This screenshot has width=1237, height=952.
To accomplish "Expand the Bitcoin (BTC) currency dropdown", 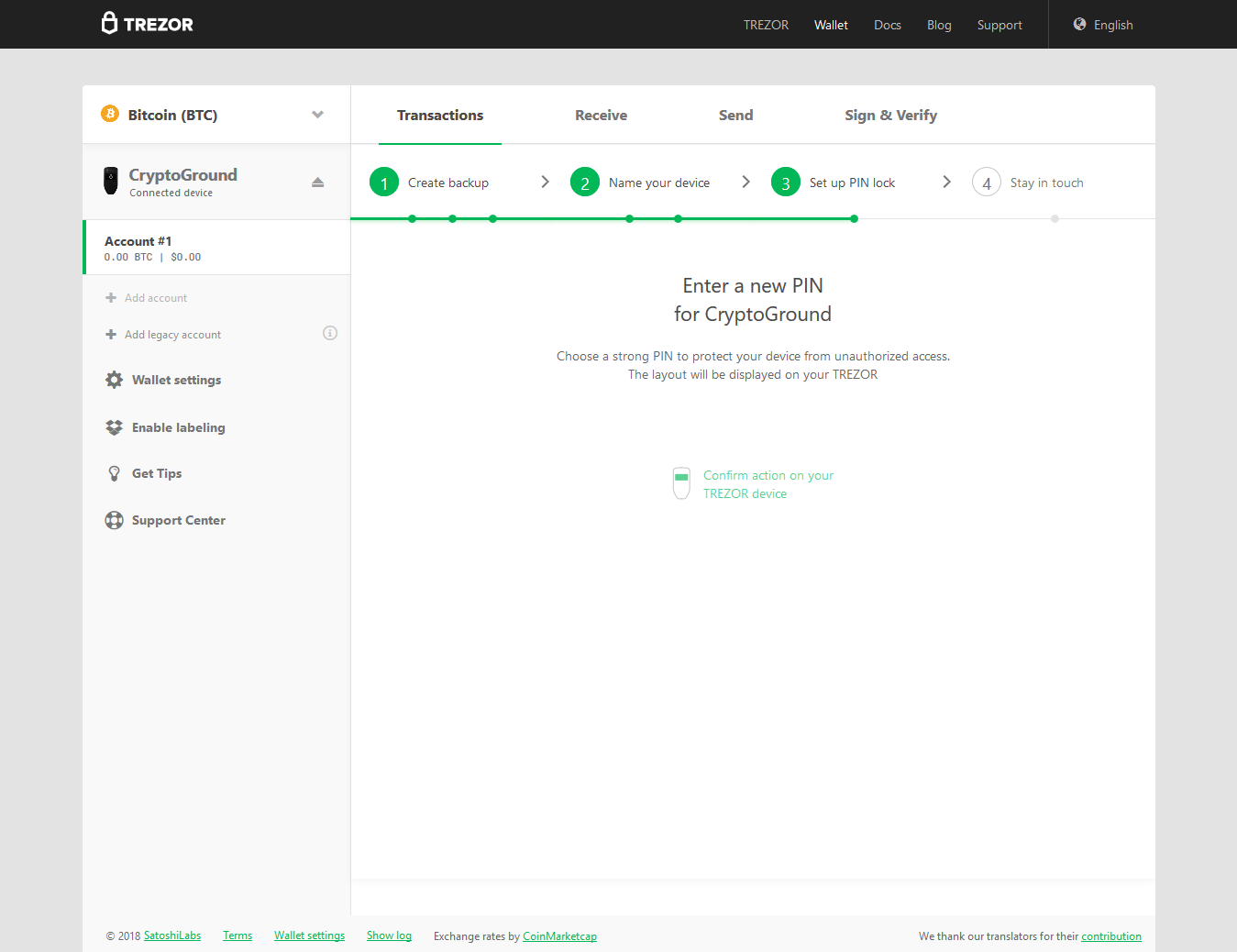I will (317, 115).
